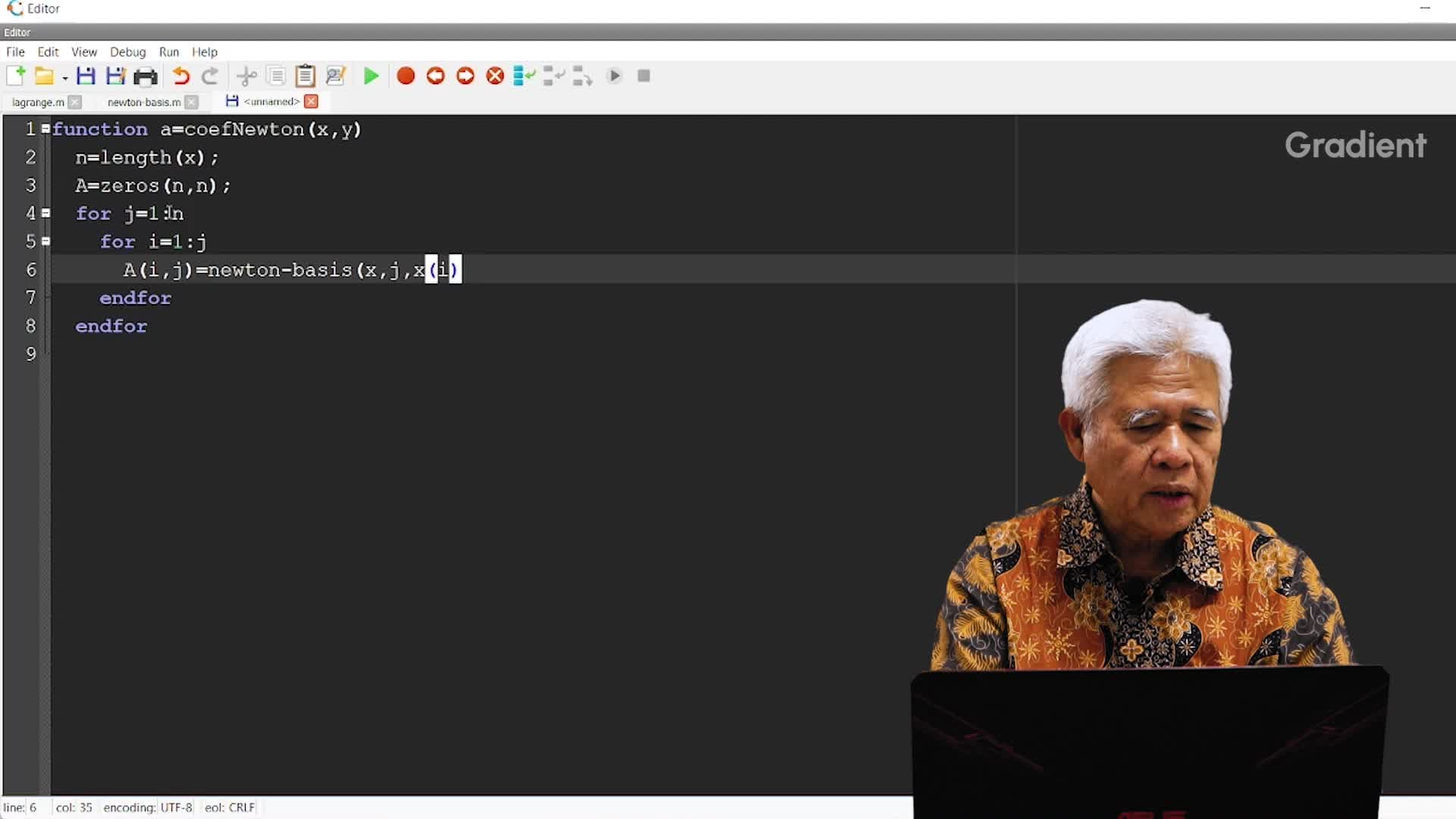Toggle breakpoint with the red circle
1456x819 pixels.
pos(406,76)
